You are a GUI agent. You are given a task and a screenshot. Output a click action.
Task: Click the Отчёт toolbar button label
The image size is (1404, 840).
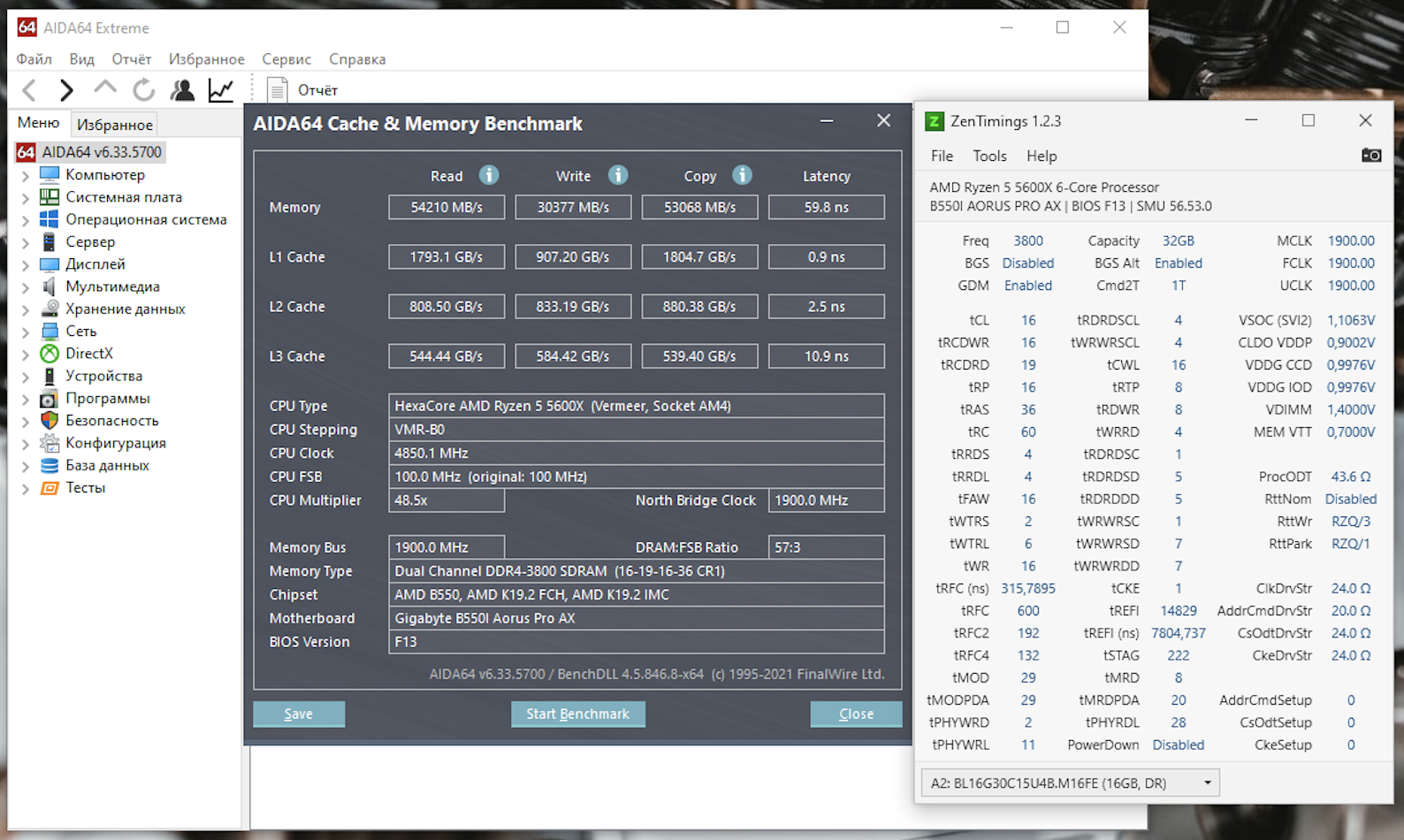(x=317, y=90)
